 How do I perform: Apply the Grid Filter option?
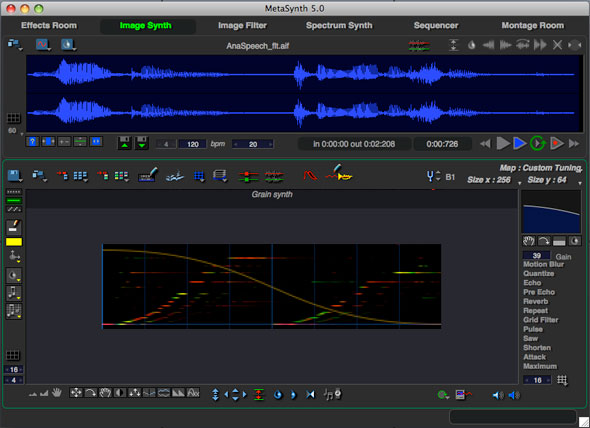(541, 320)
